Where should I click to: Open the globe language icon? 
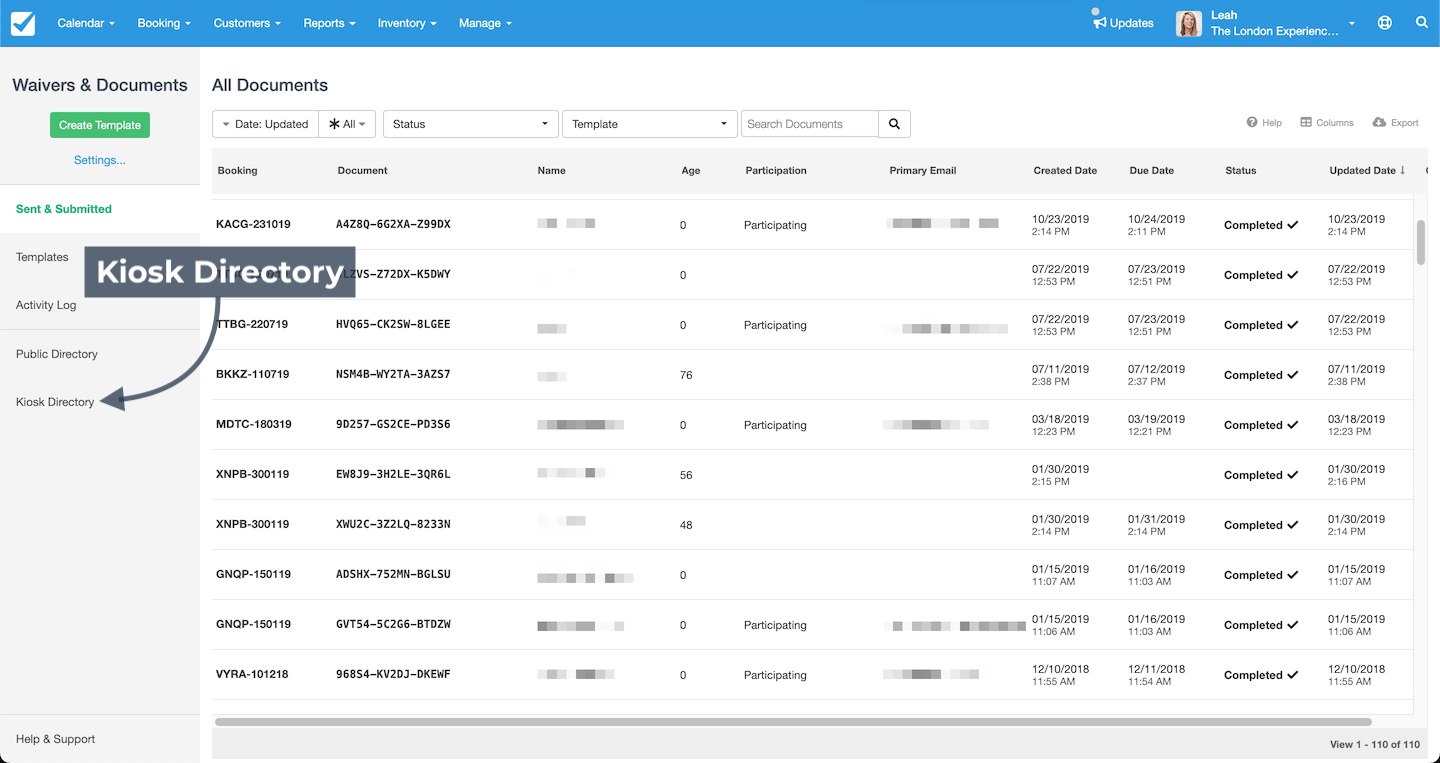(x=1385, y=23)
